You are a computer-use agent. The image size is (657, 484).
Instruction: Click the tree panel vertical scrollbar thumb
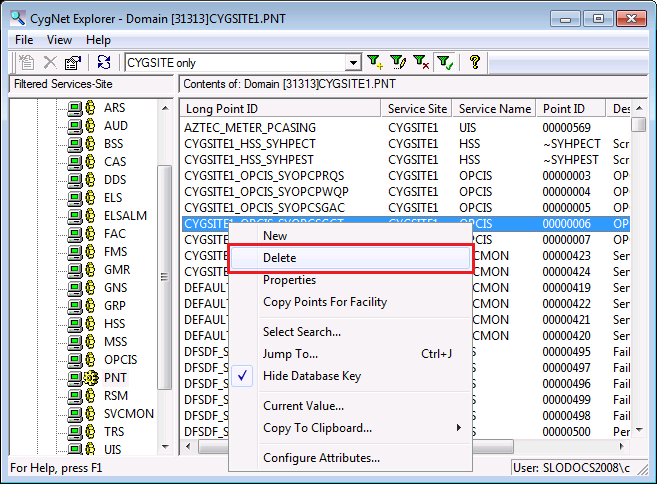(x=165, y=277)
